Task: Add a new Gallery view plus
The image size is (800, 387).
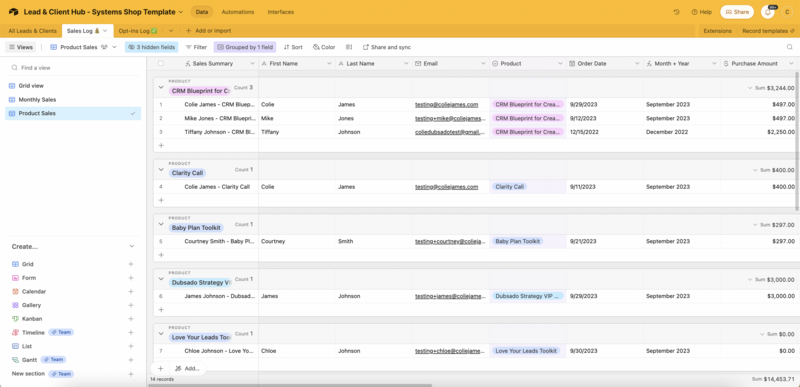Action: pyautogui.click(x=131, y=305)
